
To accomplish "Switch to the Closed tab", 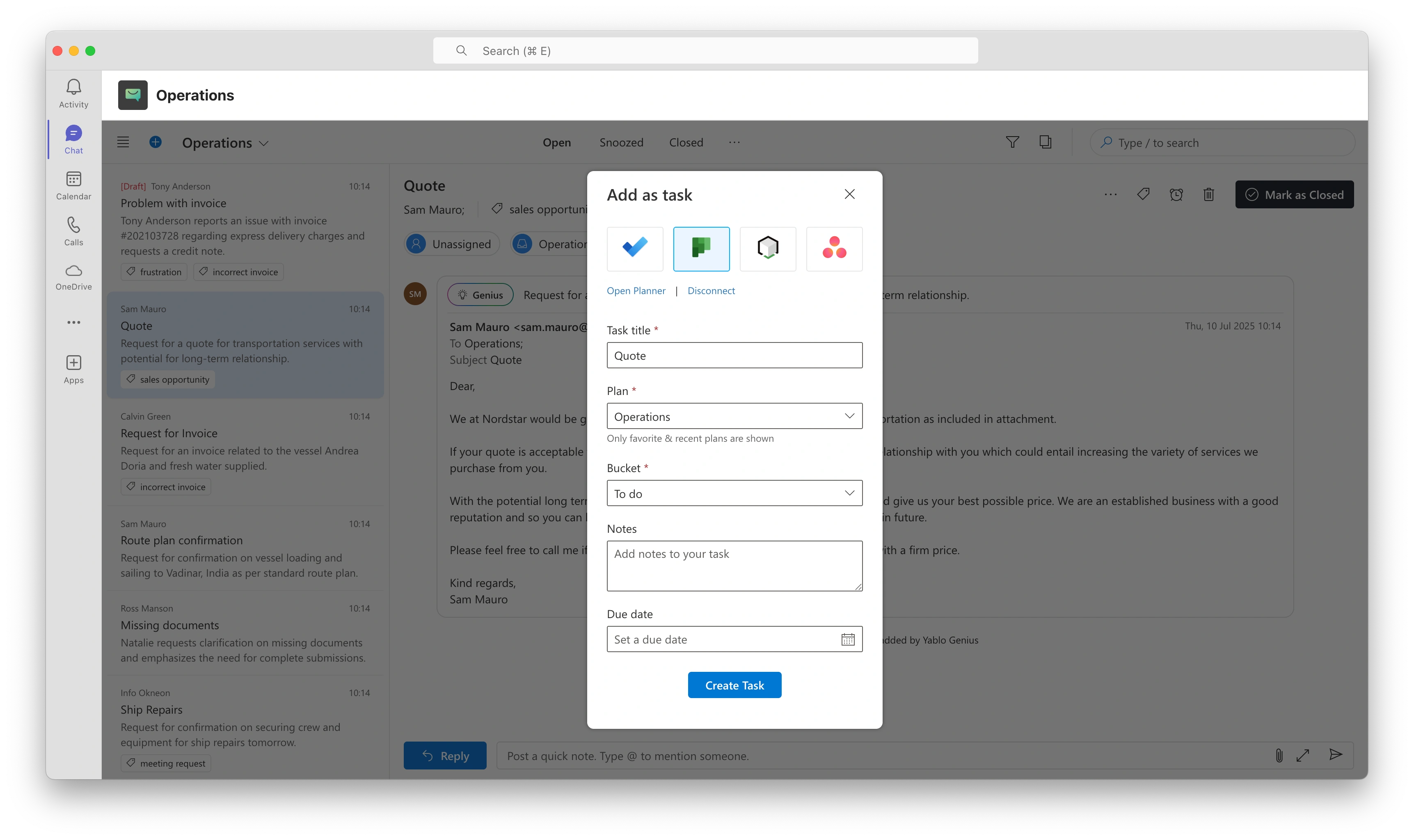I will 686,143.
